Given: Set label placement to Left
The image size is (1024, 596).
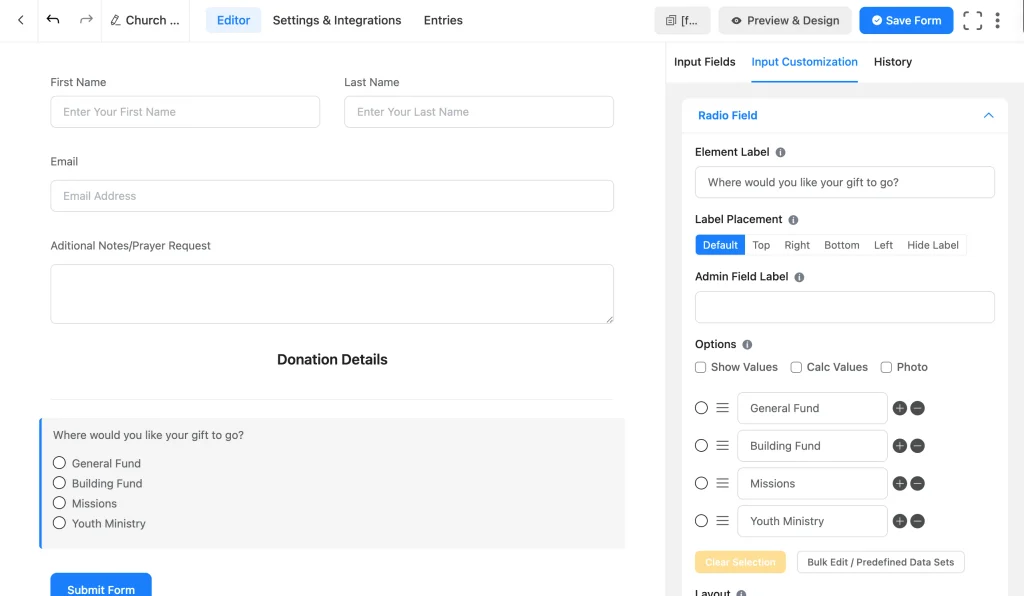Looking at the screenshot, I should 883,245.
